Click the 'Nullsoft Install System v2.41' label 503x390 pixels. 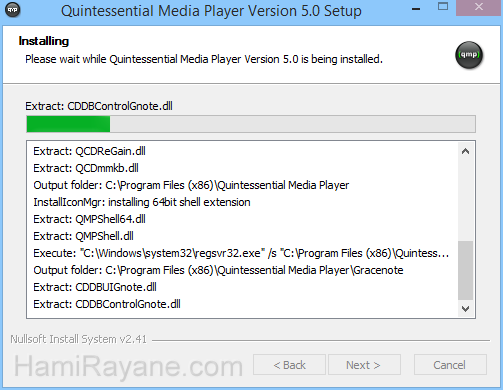pyautogui.click(x=78, y=339)
